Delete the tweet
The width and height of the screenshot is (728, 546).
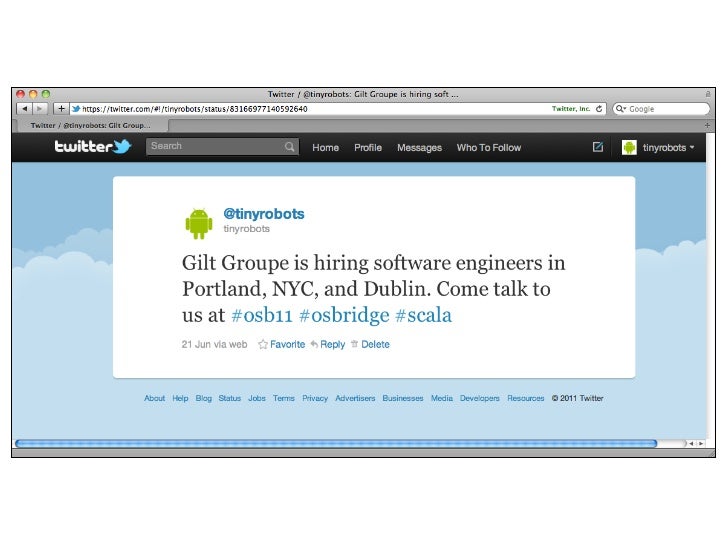coord(370,344)
